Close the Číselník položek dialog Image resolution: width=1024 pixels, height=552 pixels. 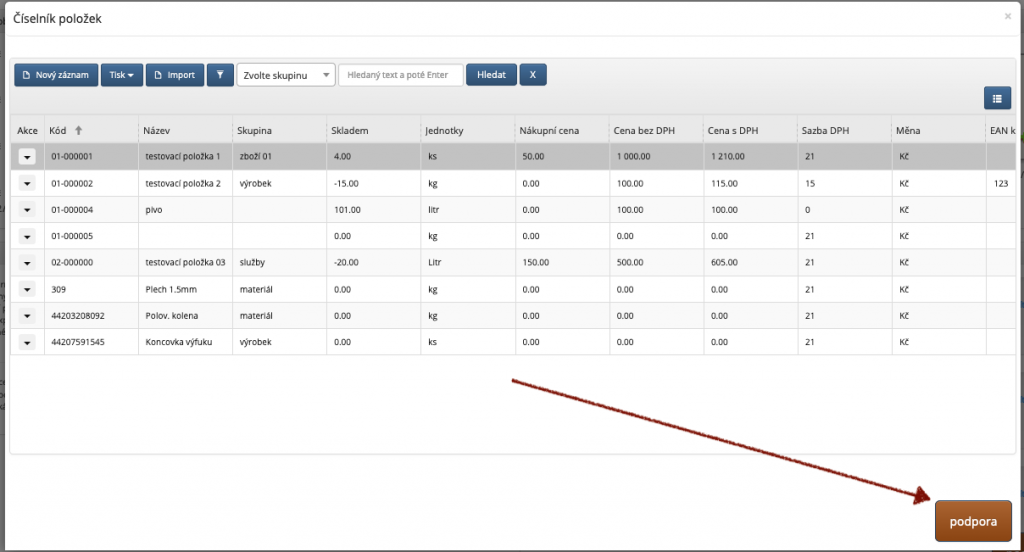(1007, 17)
